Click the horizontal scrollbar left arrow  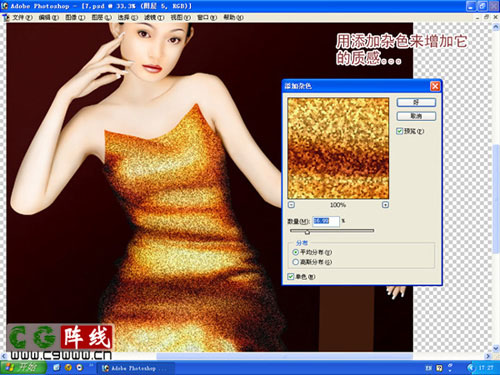[4, 356]
